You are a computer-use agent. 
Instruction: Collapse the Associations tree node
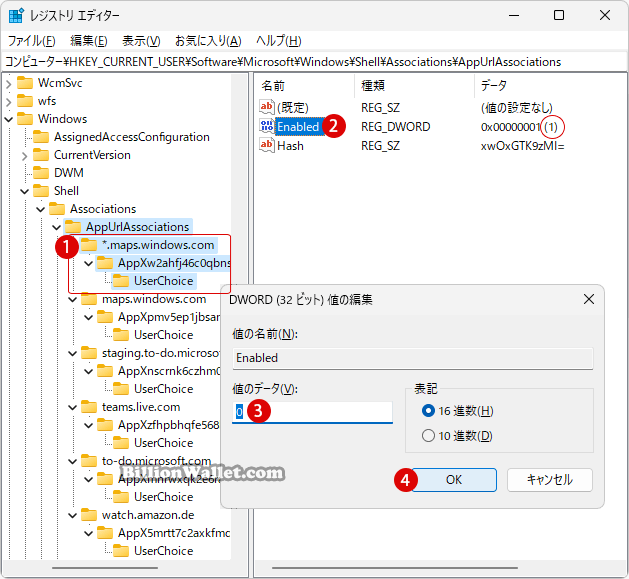[41, 209]
